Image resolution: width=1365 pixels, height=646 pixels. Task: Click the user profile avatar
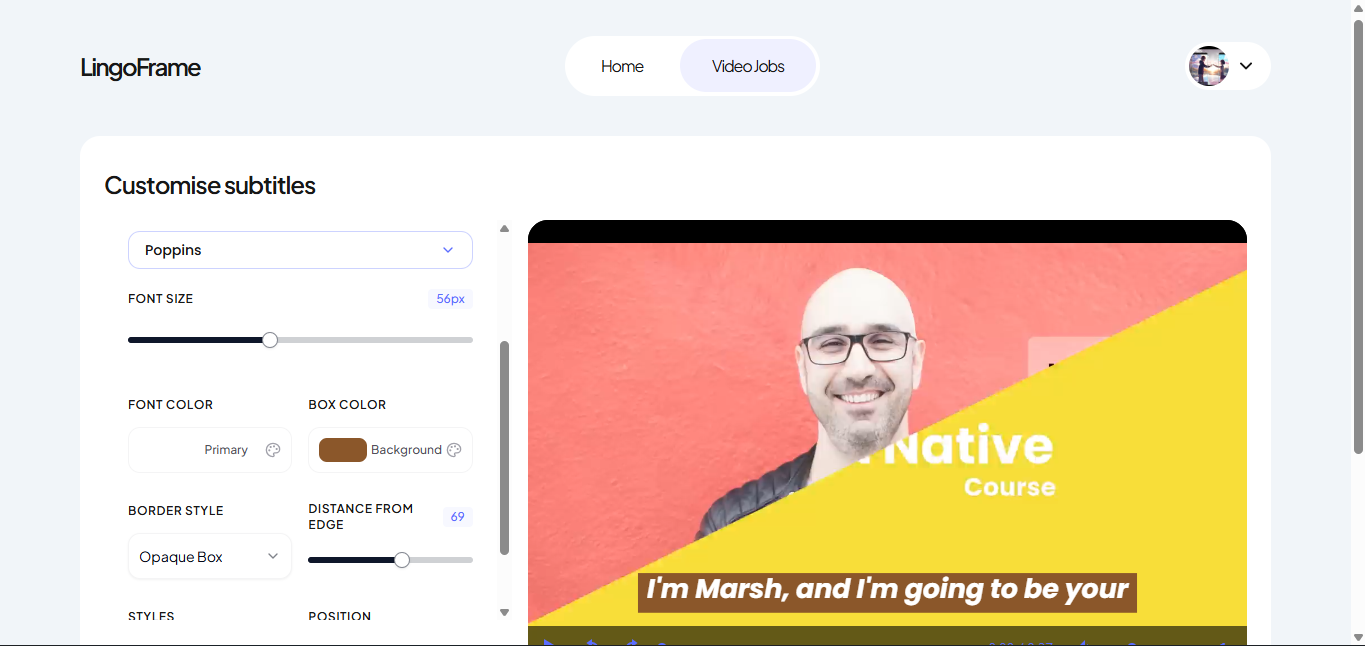pyautogui.click(x=1208, y=66)
